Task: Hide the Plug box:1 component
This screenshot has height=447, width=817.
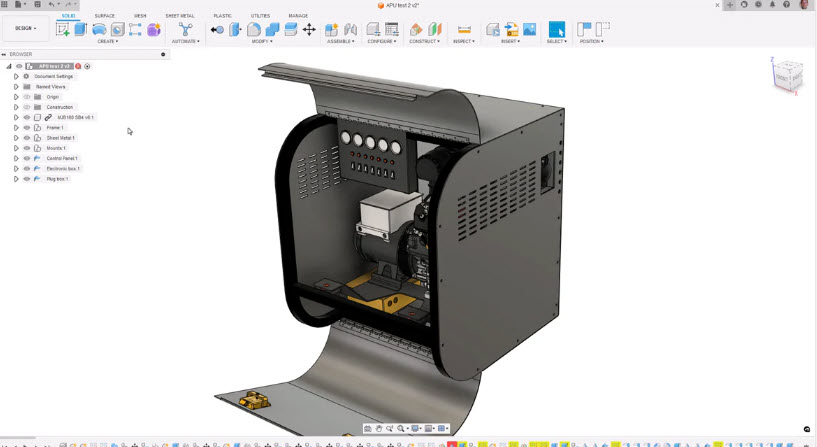Action: pyautogui.click(x=27, y=179)
